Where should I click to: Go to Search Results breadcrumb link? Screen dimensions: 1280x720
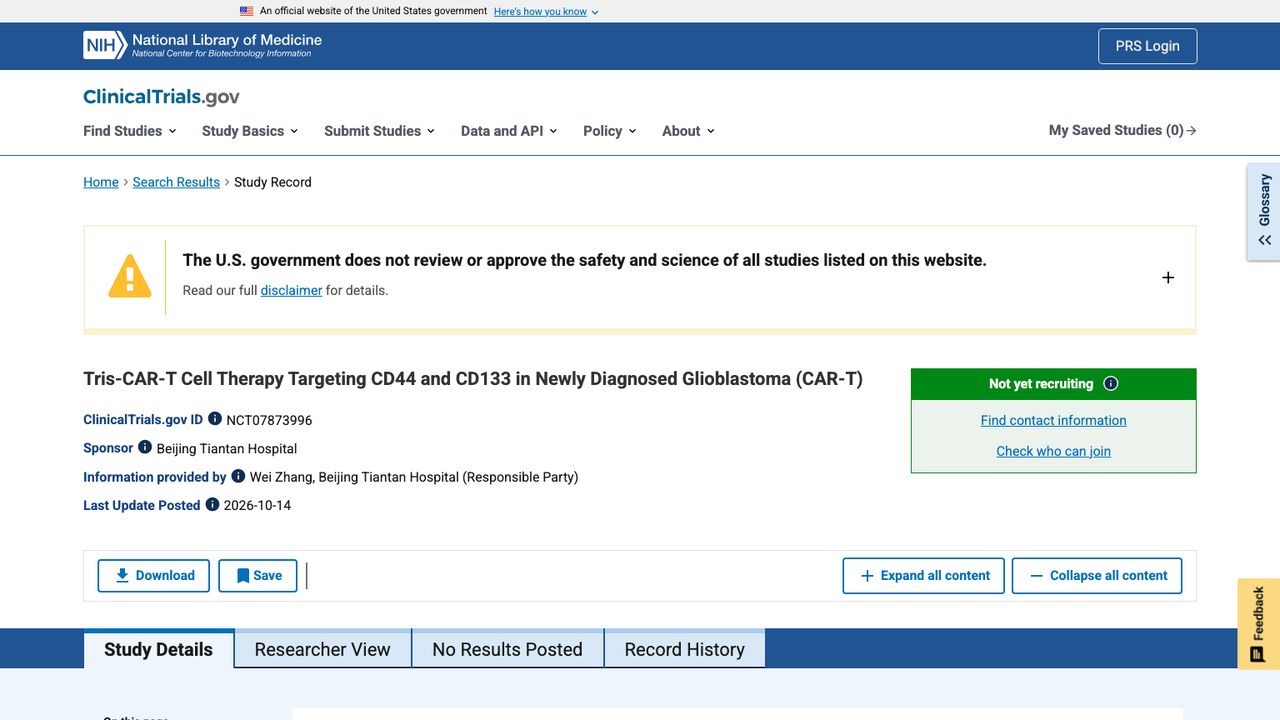(176, 182)
